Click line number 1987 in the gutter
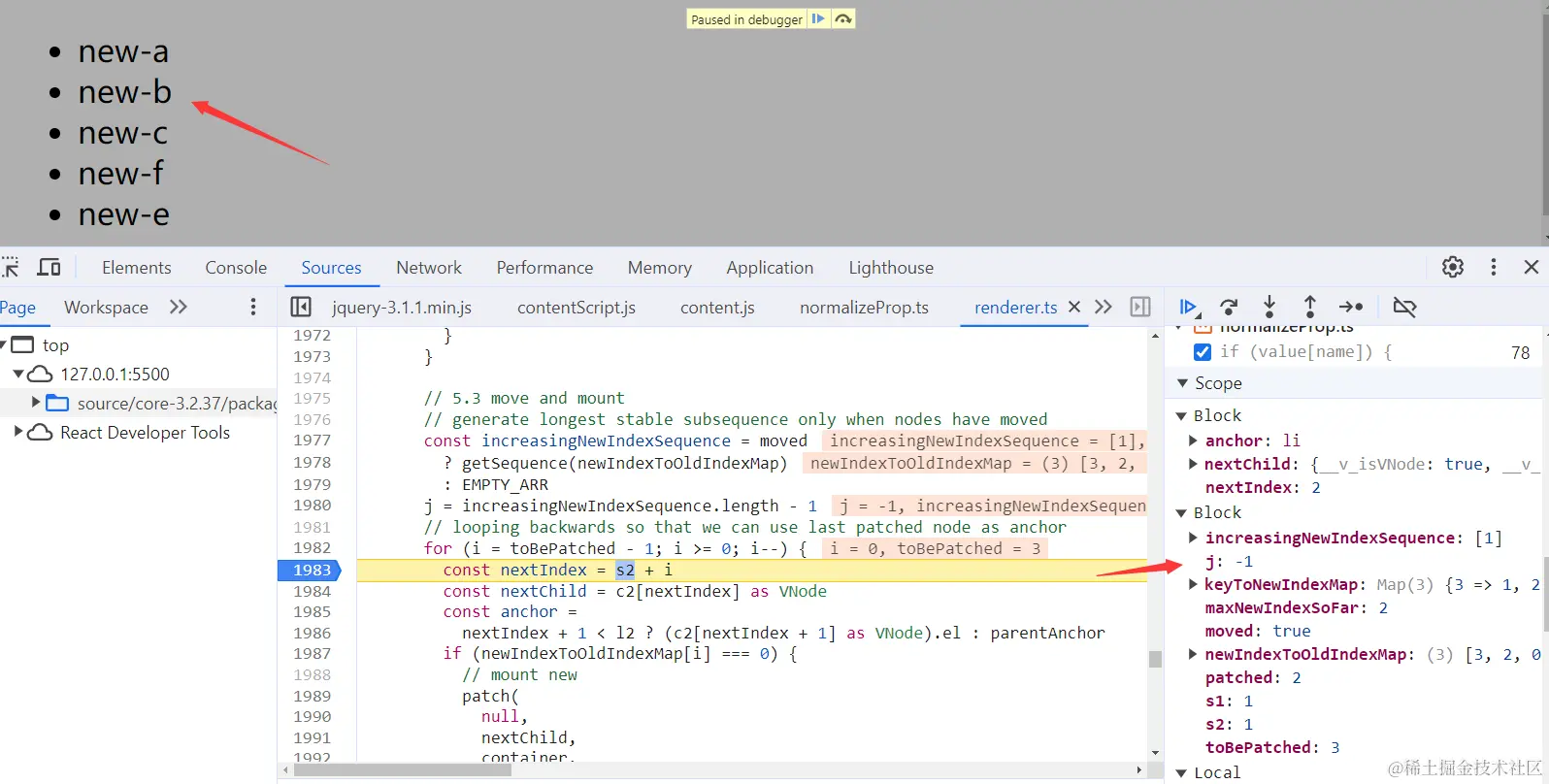1549x784 pixels. click(313, 654)
